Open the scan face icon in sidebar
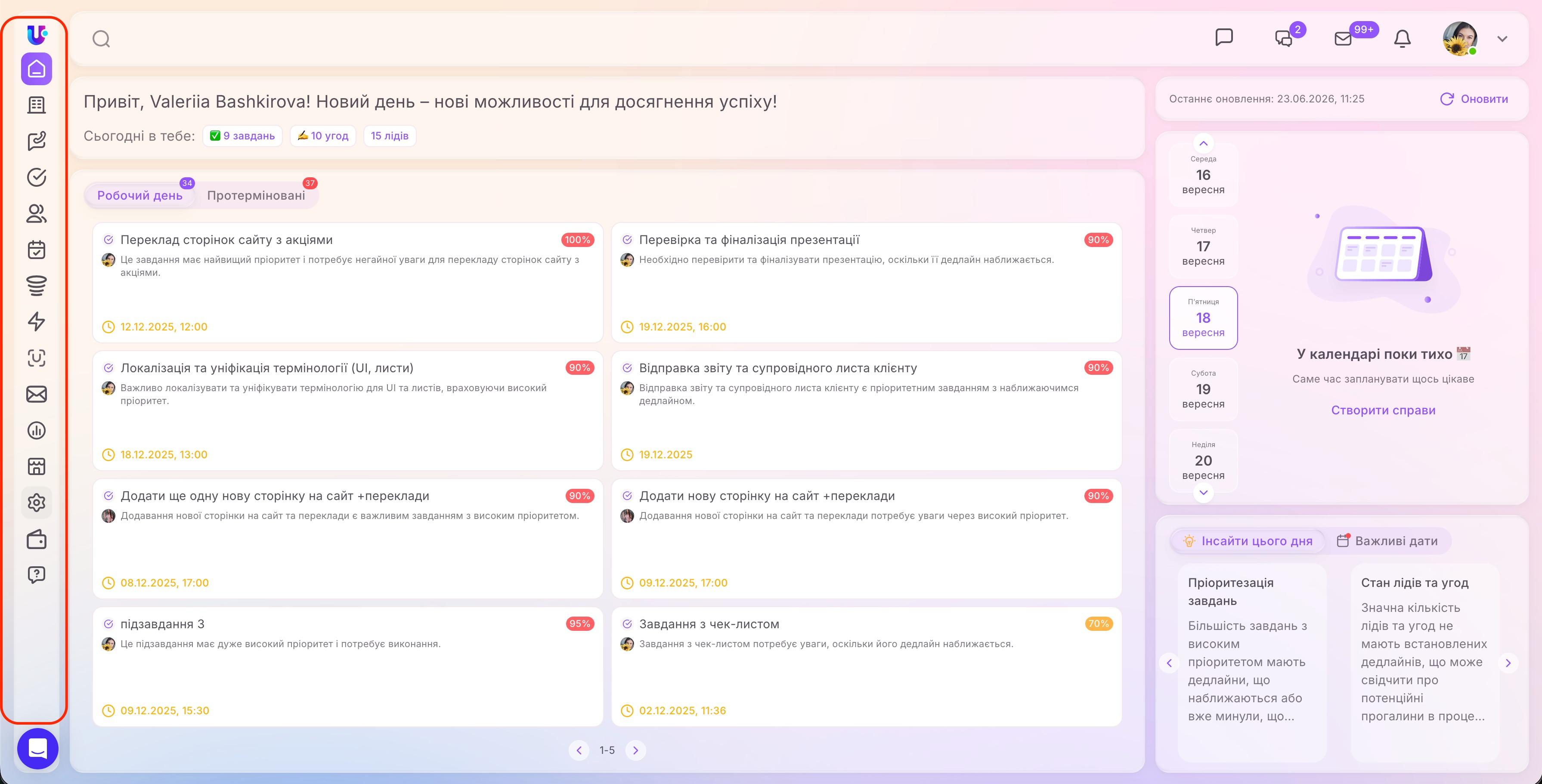Image resolution: width=1542 pixels, height=784 pixels. coord(37,358)
